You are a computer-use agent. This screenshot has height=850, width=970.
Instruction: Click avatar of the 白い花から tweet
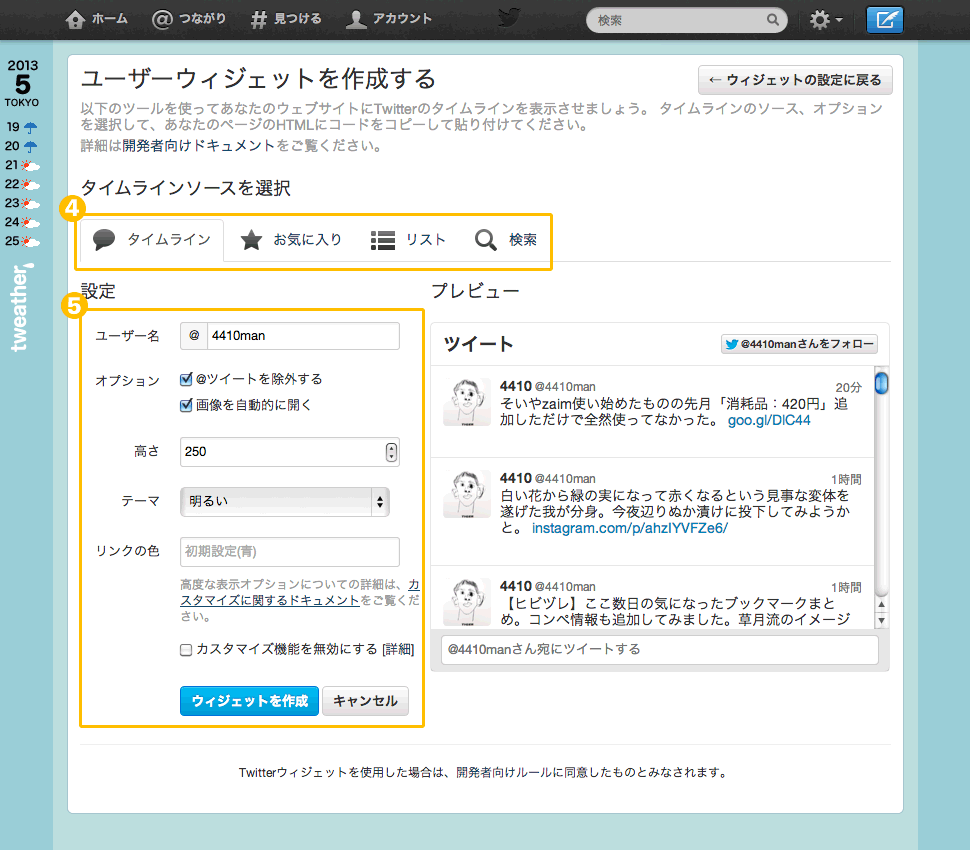point(467,494)
